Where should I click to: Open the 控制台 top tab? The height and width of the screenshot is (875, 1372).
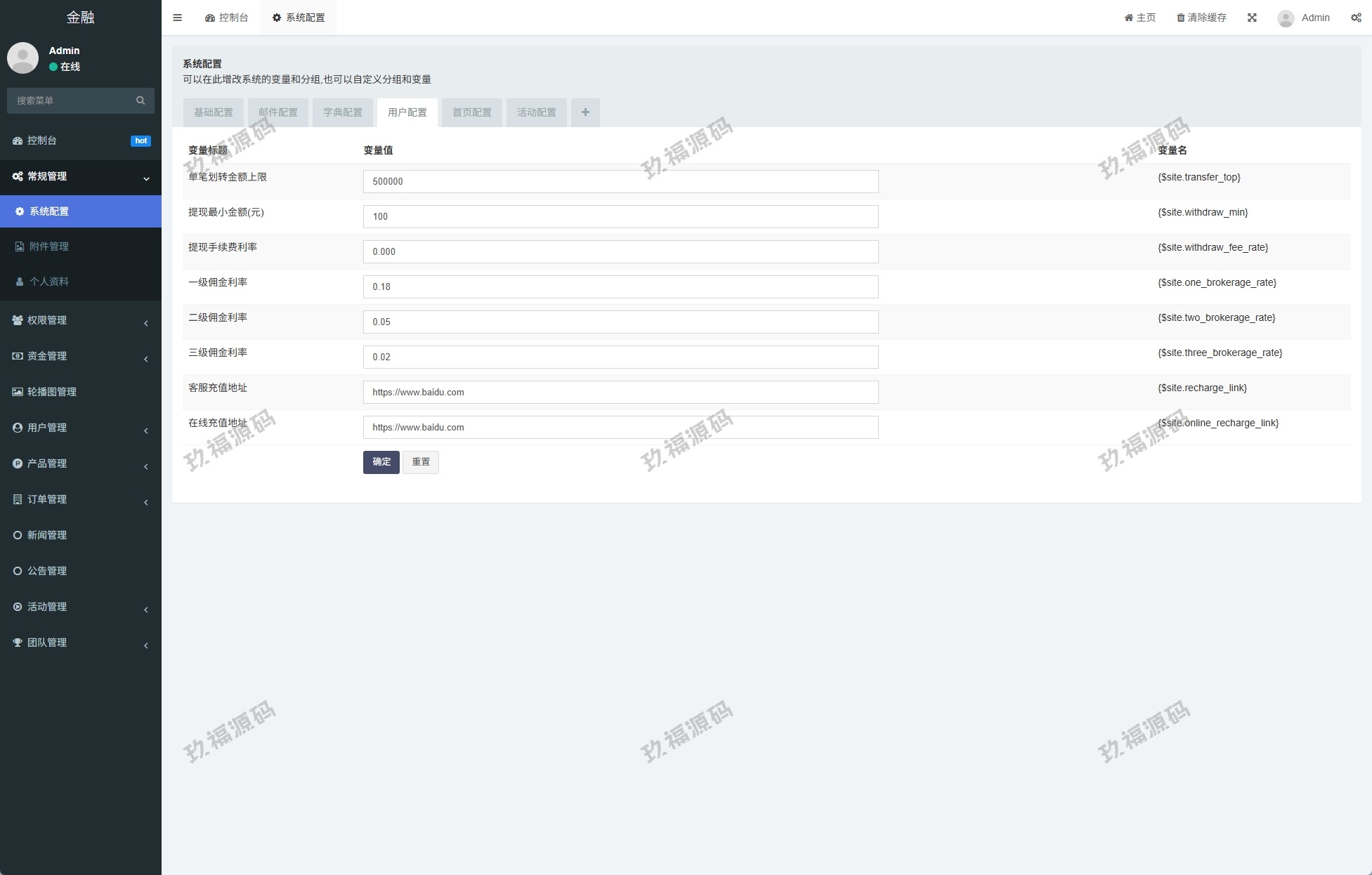[227, 18]
